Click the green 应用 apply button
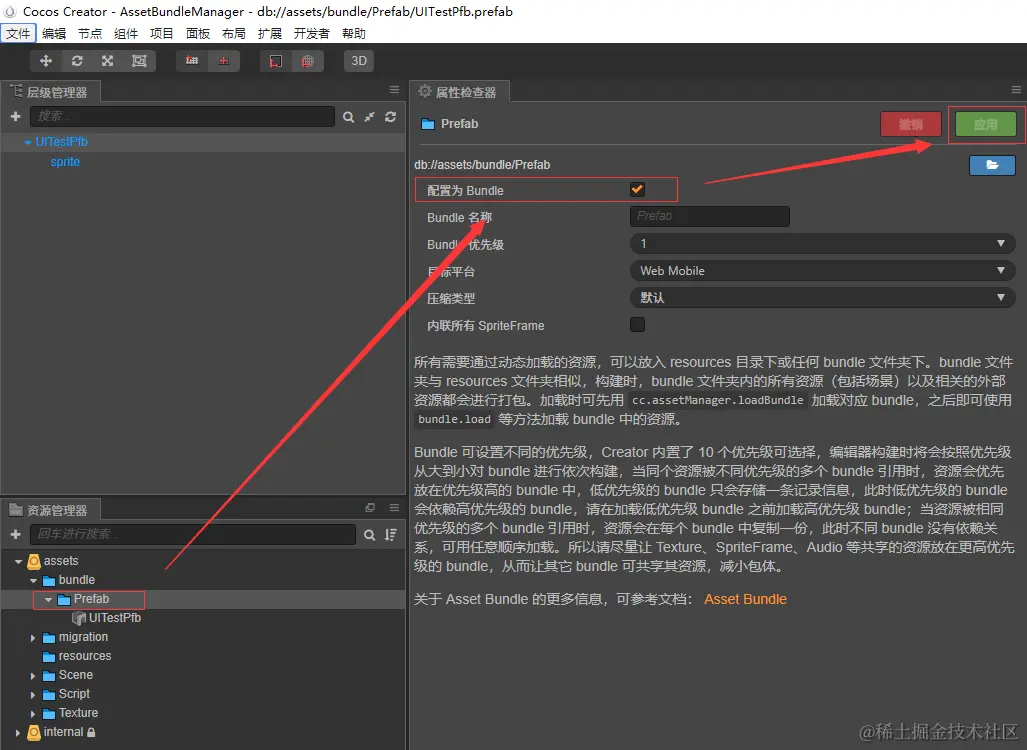This screenshot has height=750, width=1027. 986,124
